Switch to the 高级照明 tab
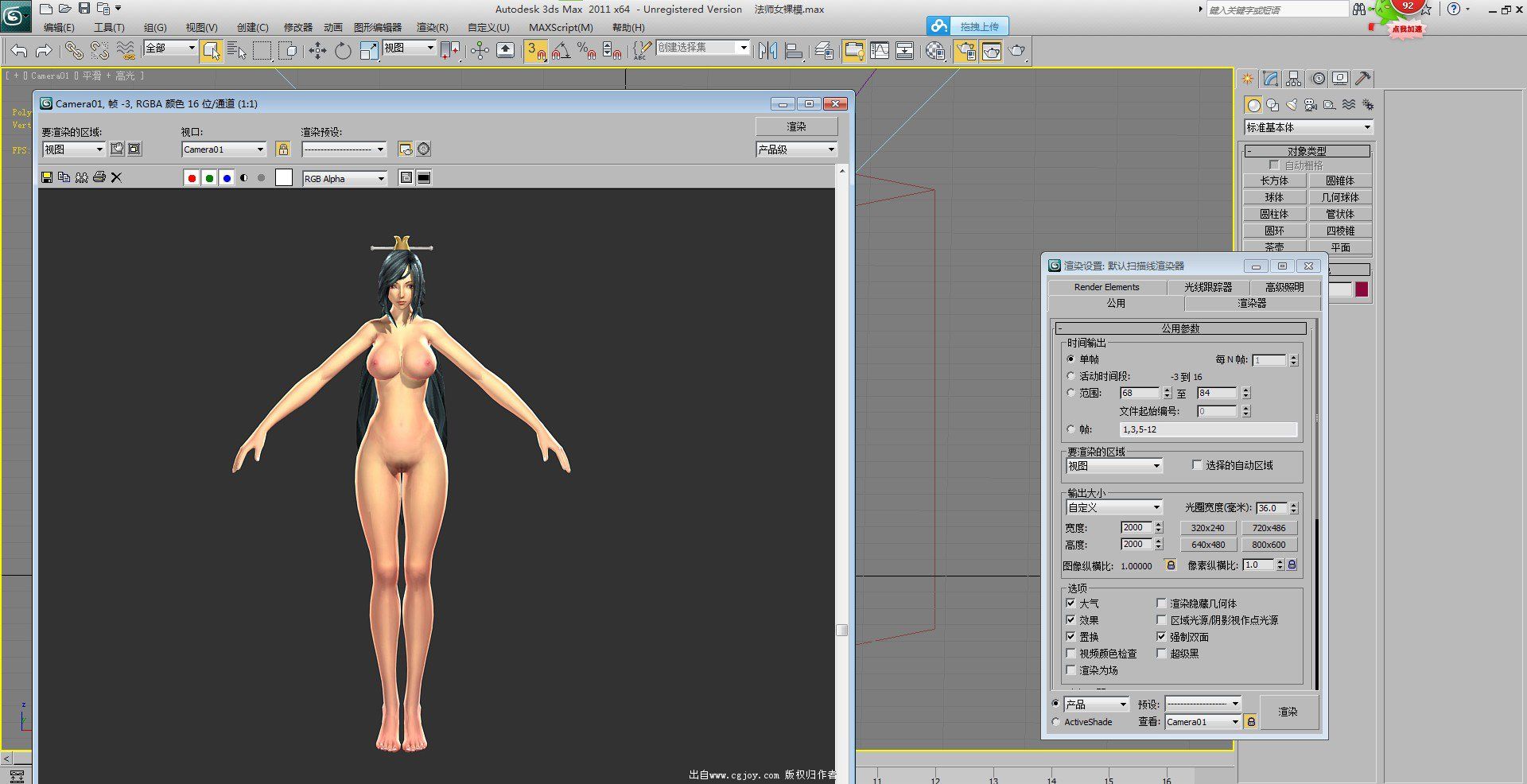 point(1284,287)
